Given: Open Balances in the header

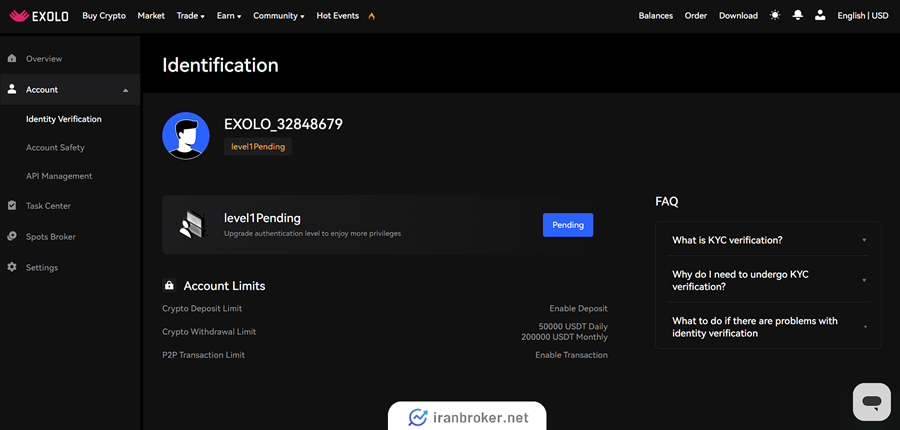Looking at the screenshot, I should (655, 16).
